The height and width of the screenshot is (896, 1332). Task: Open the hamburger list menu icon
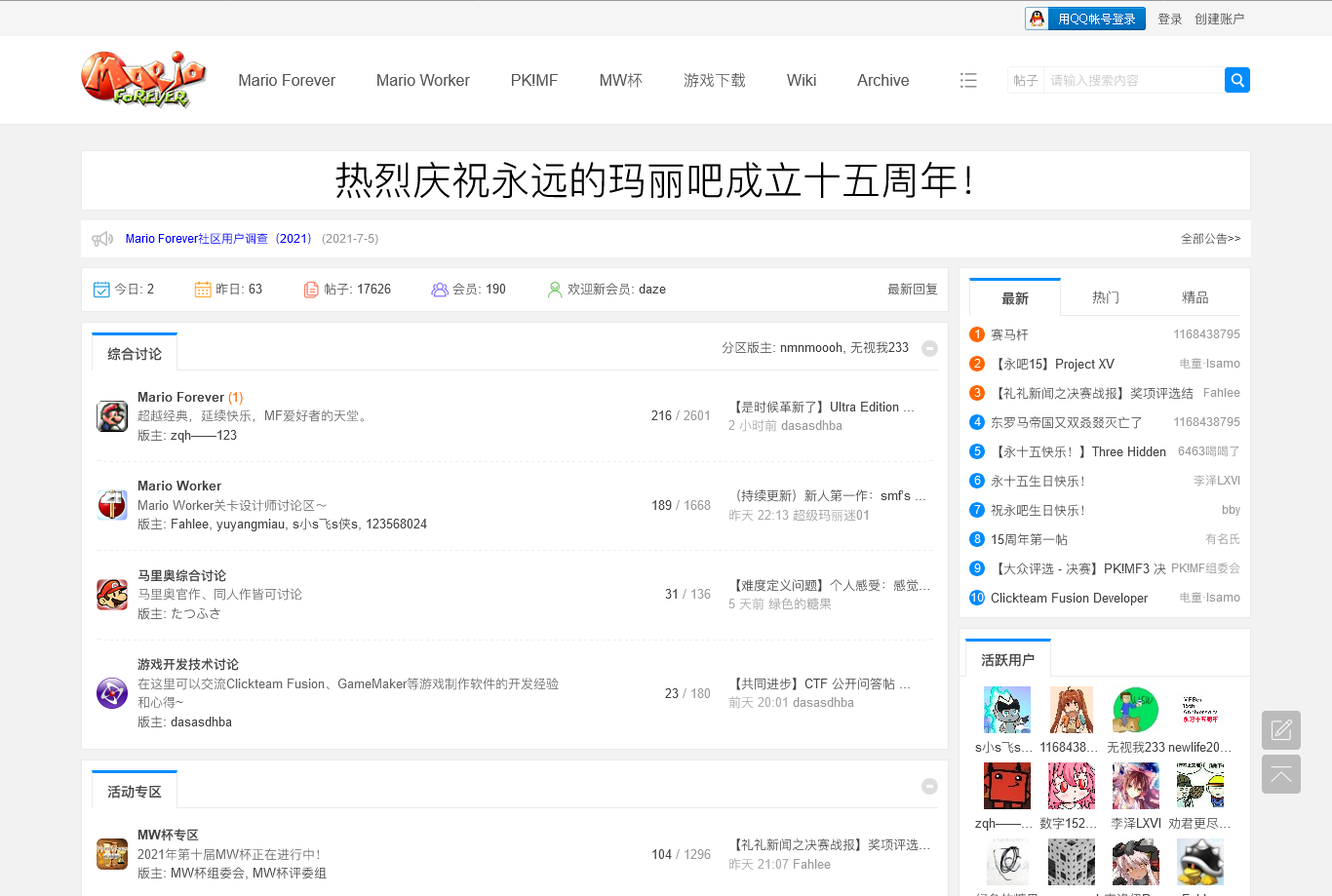[968, 80]
